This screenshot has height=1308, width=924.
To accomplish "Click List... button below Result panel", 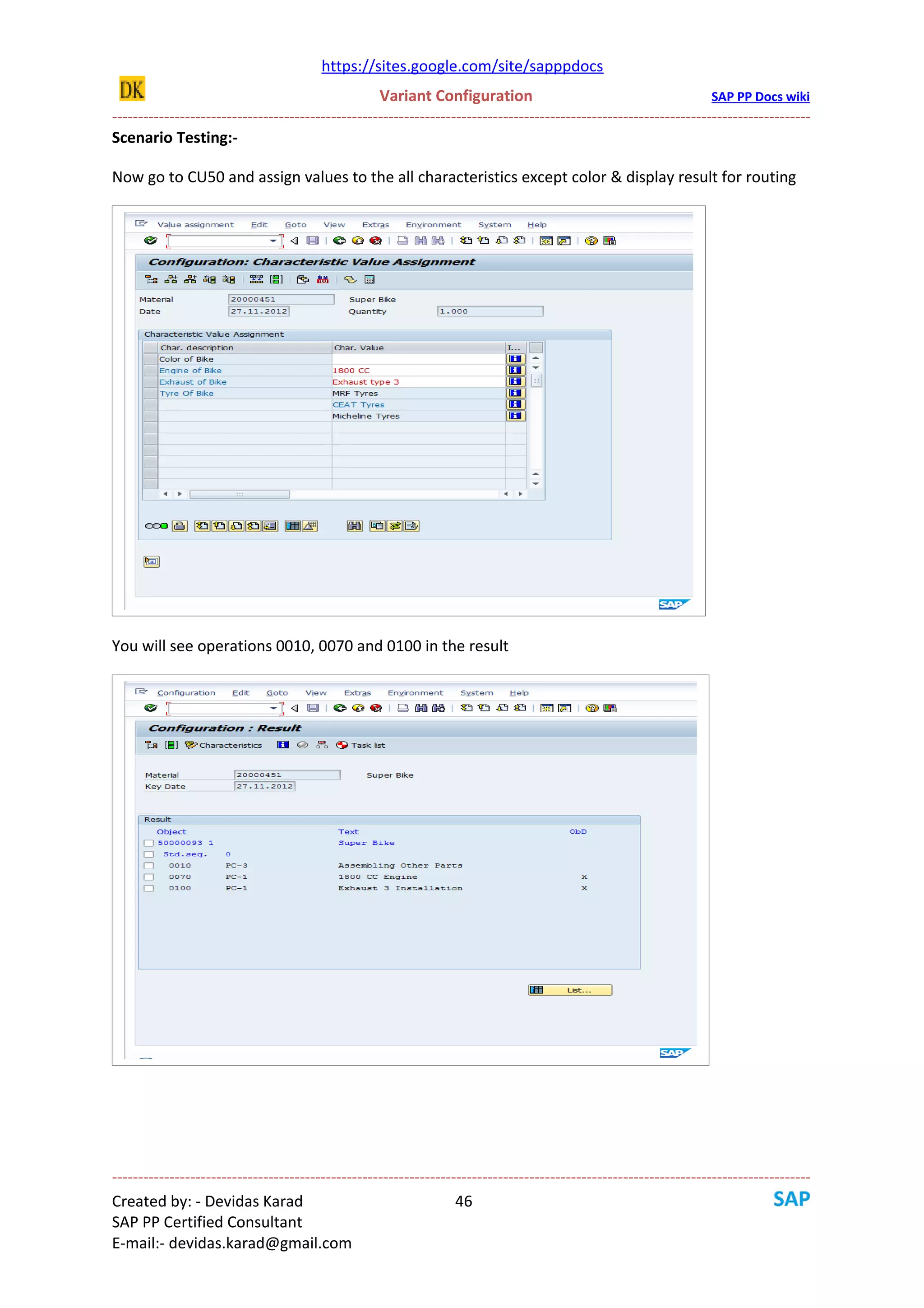I will pyautogui.click(x=570, y=990).
